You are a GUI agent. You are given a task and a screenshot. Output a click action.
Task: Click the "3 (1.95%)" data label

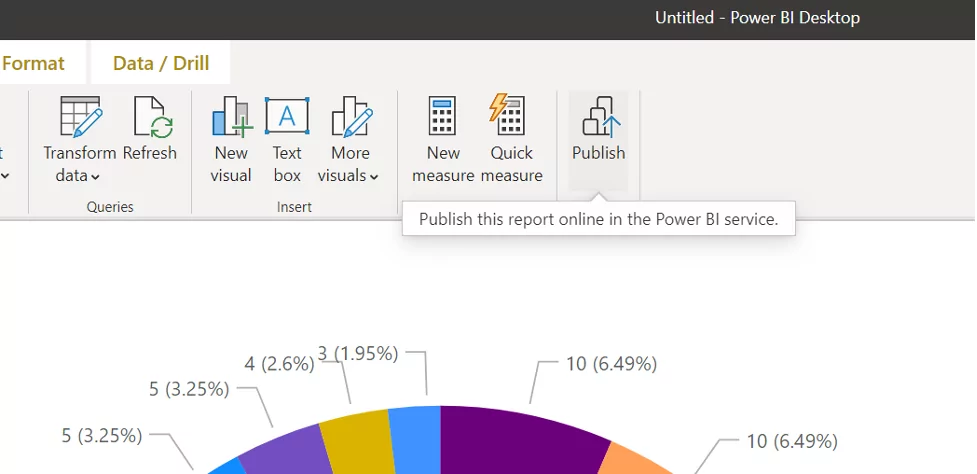pyautogui.click(x=358, y=354)
